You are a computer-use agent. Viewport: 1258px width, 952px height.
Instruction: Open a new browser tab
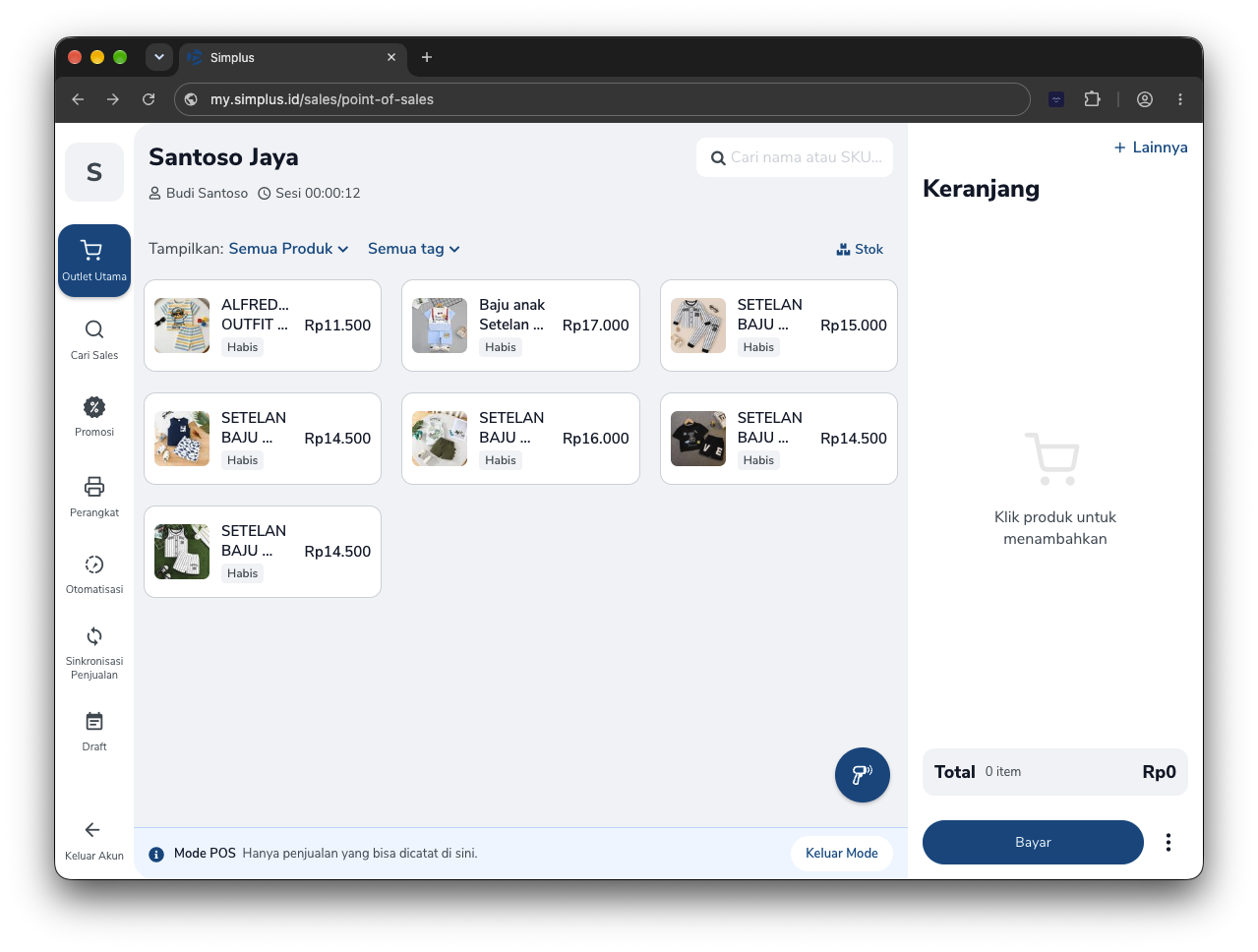point(427,57)
